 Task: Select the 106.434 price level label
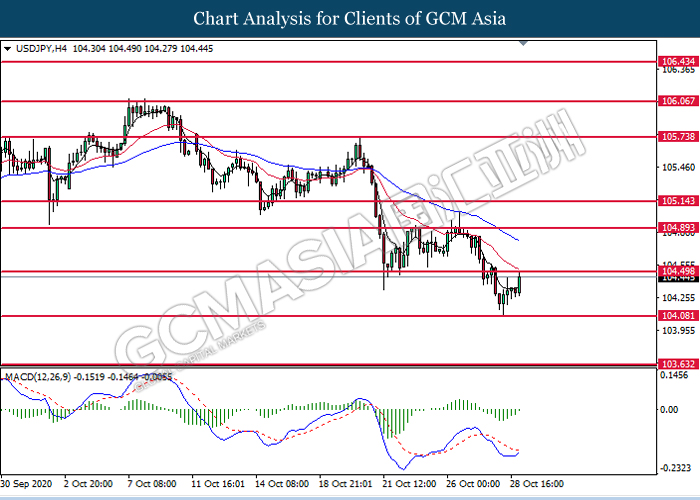pos(678,61)
